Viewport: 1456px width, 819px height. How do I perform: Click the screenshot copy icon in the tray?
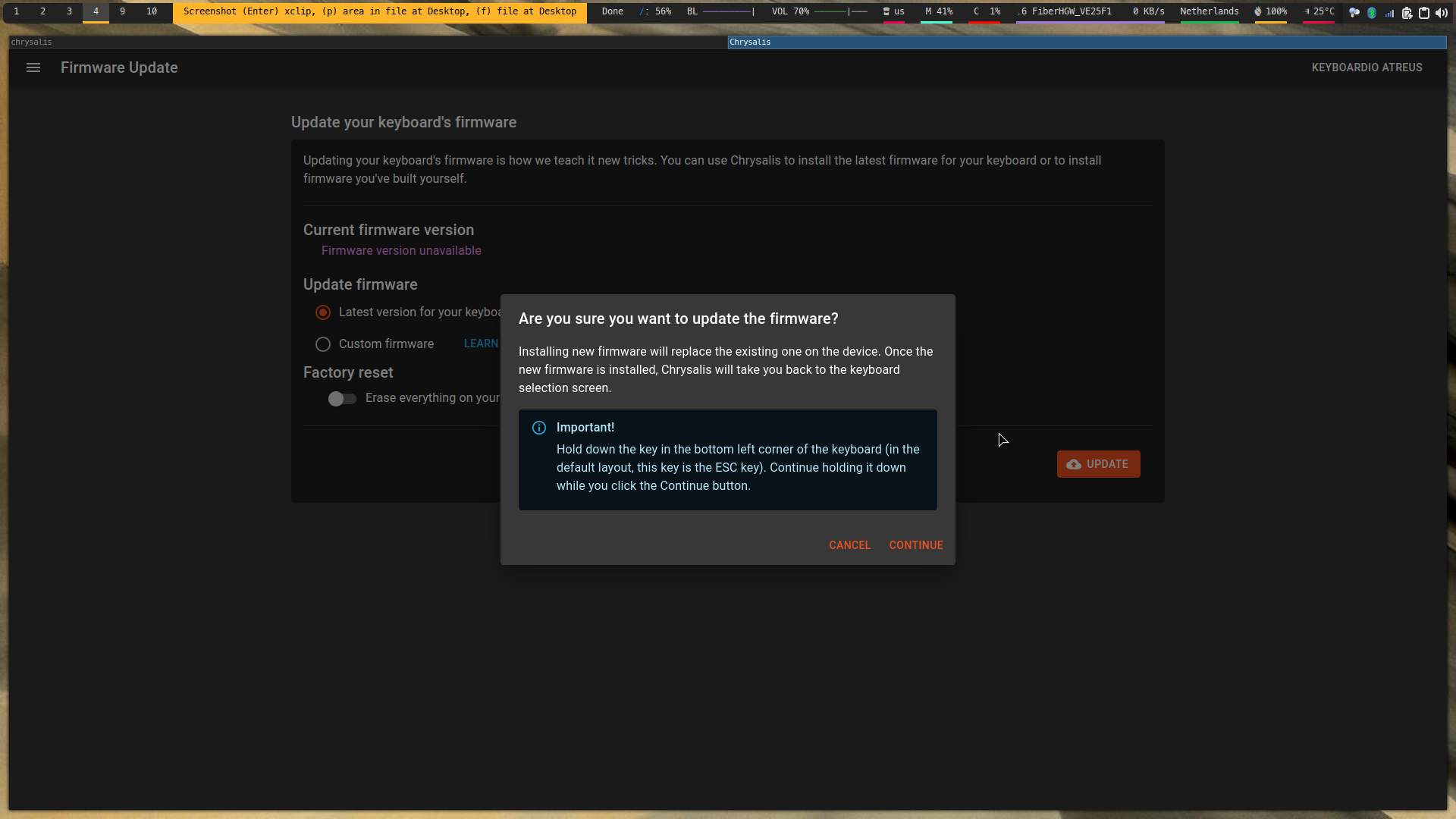[1407, 12]
